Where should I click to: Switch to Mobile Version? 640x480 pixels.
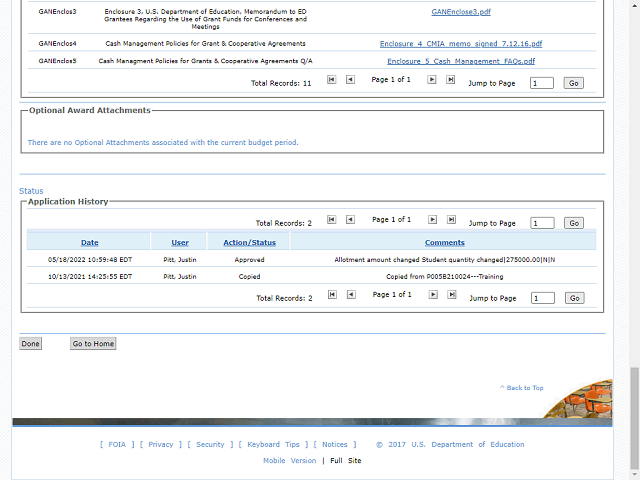[289, 460]
